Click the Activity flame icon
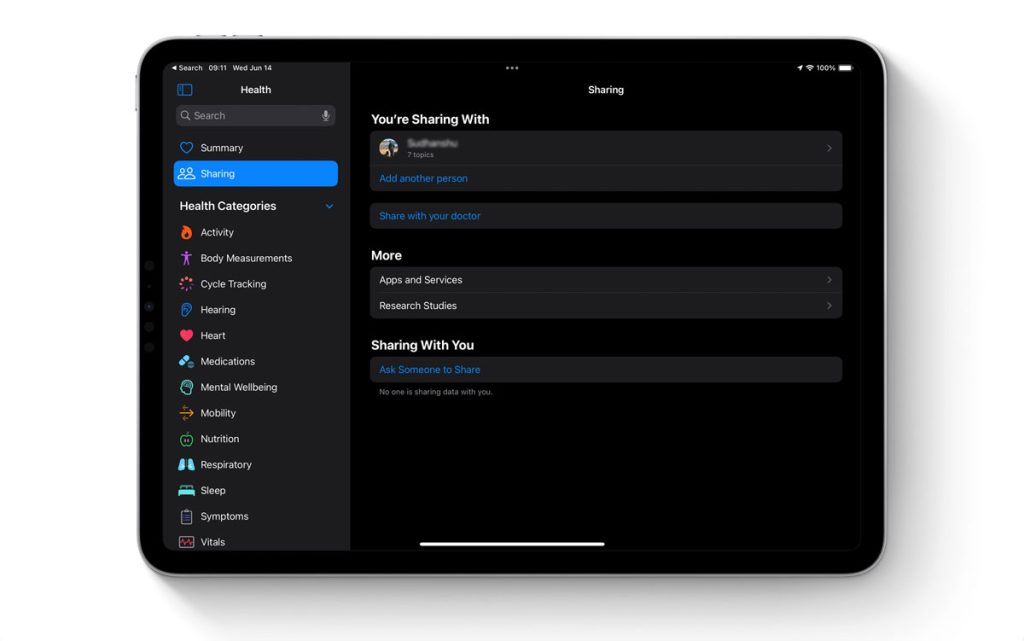 point(186,232)
